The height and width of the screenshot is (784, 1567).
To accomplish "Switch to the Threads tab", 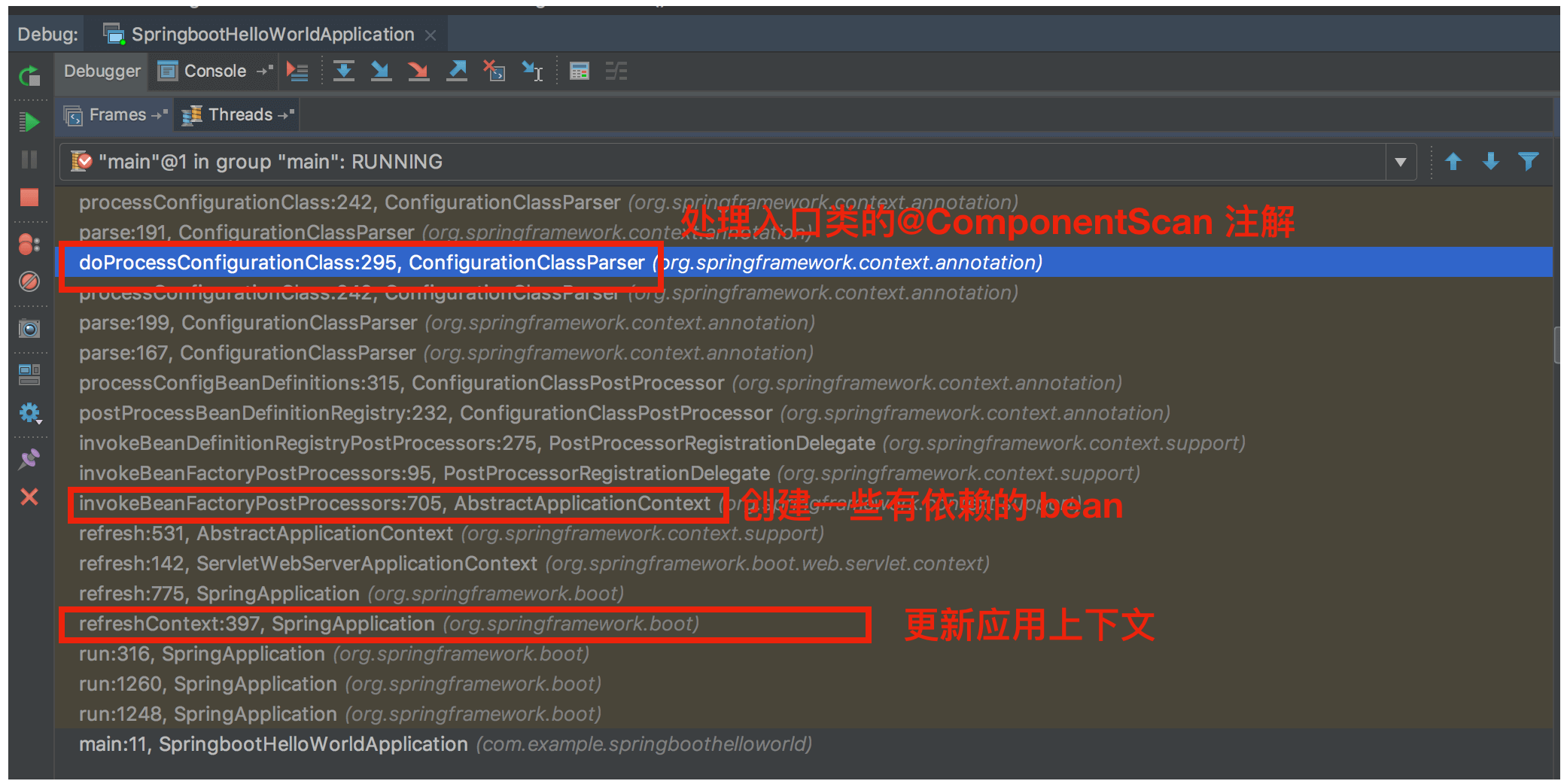I will tap(239, 115).
